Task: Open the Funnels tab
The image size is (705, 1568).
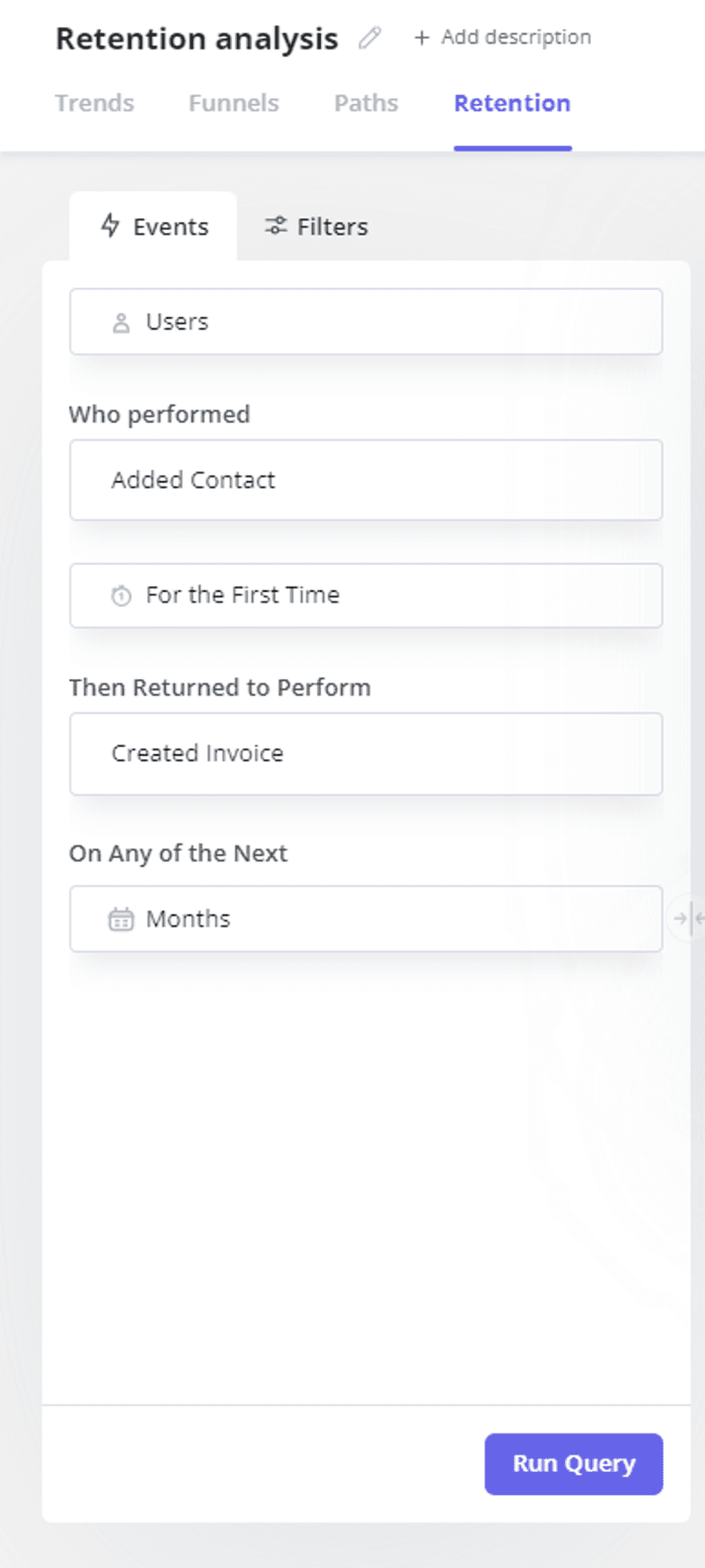Action: [x=234, y=103]
